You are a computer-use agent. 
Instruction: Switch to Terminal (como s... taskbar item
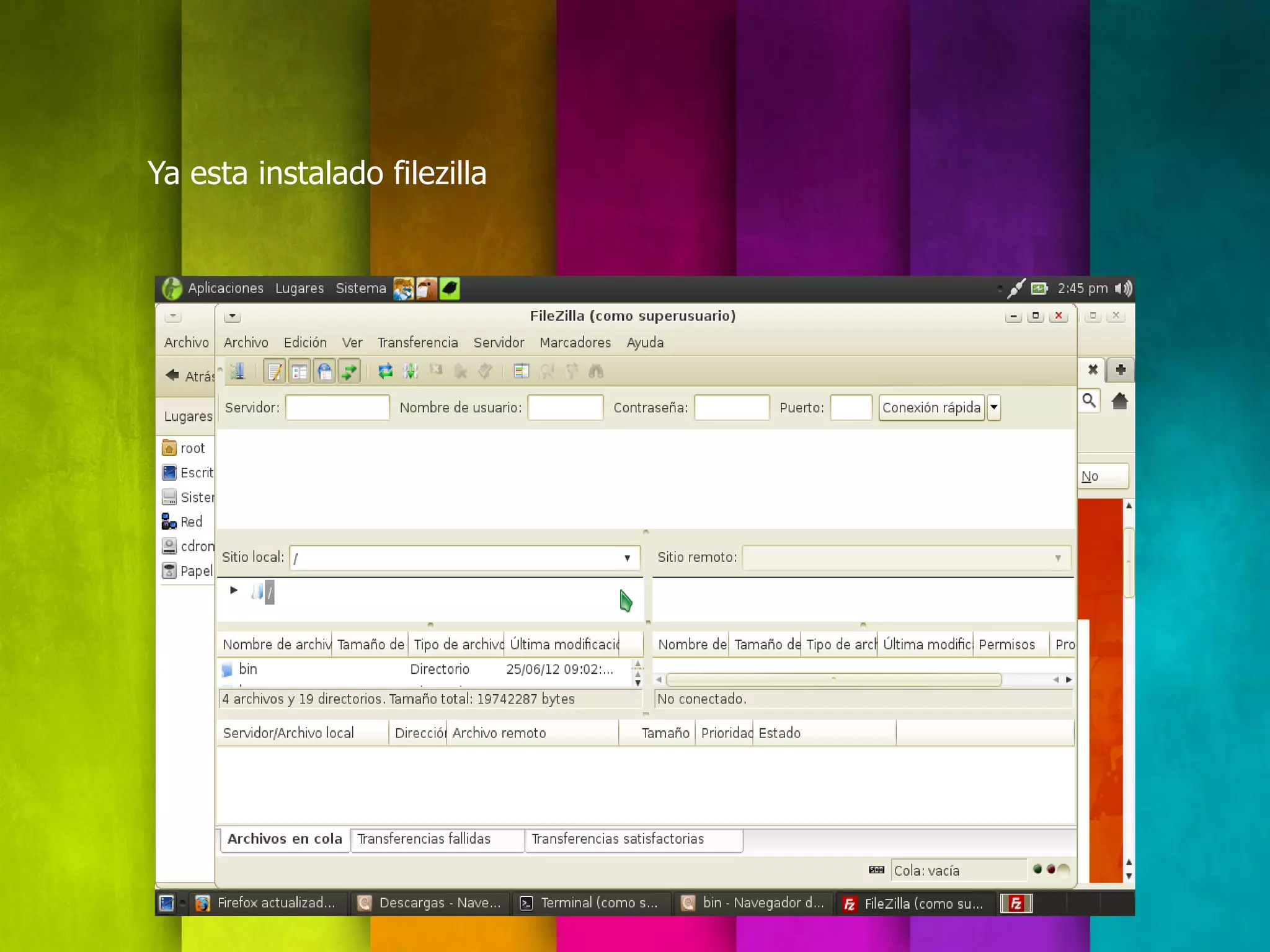(591, 903)
